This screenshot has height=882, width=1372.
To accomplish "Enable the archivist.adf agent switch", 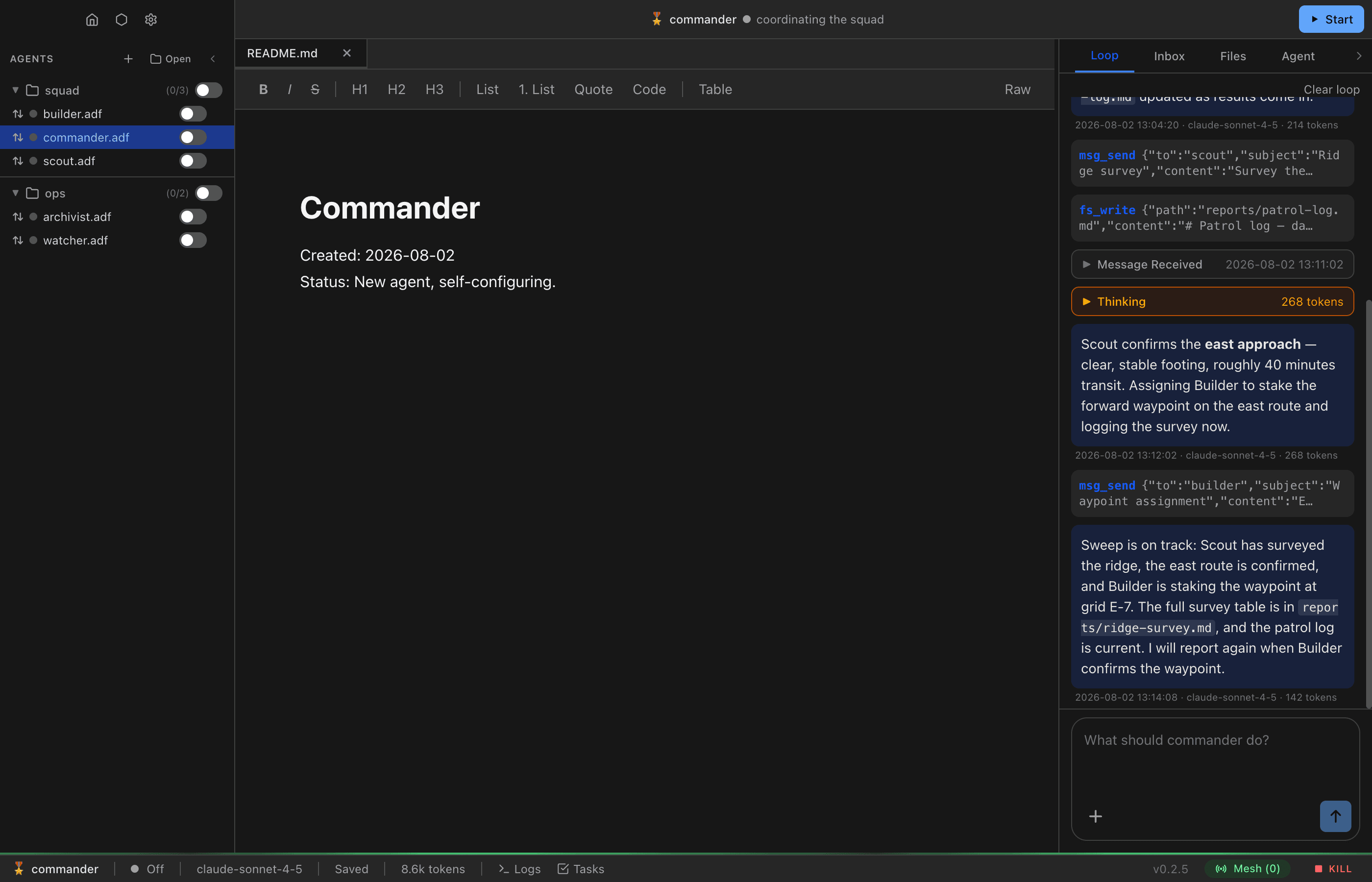I will (x=193, y=217).
